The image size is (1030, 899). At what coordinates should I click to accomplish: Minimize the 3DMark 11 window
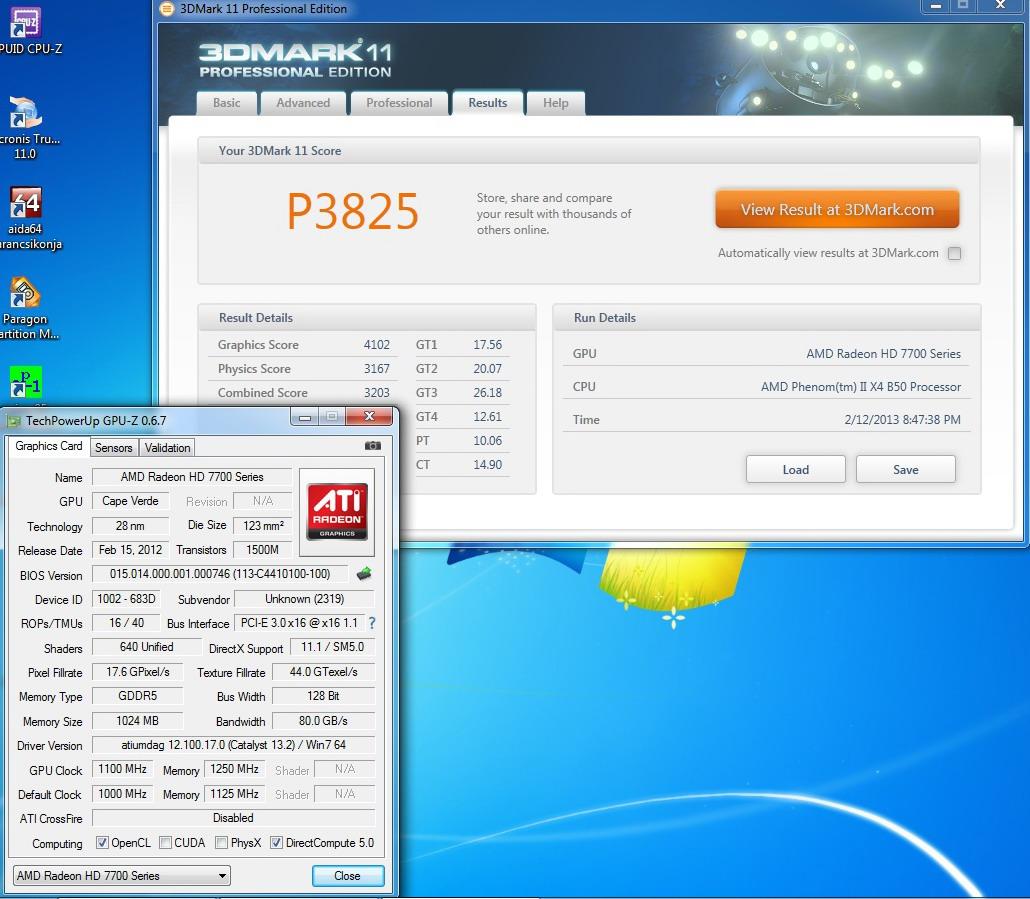pyautogui.click(x=935, y=6)
